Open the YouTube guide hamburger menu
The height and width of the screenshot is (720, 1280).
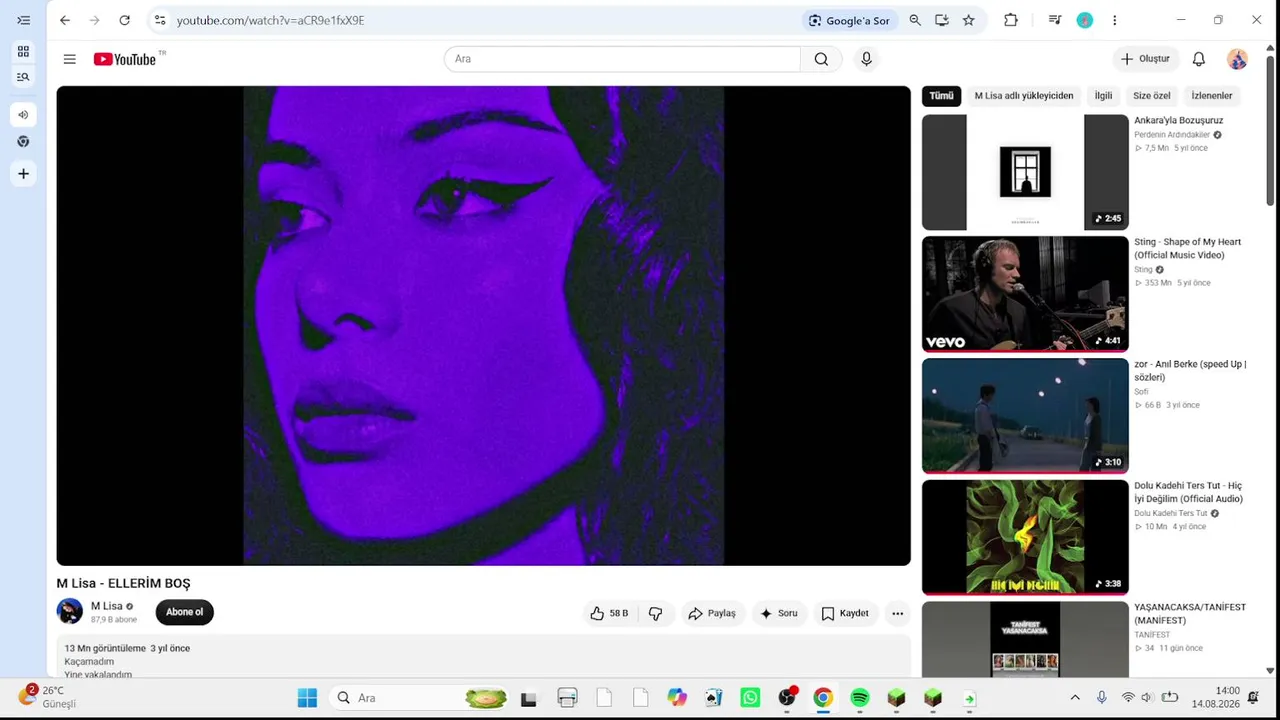(x=69, y=59)
